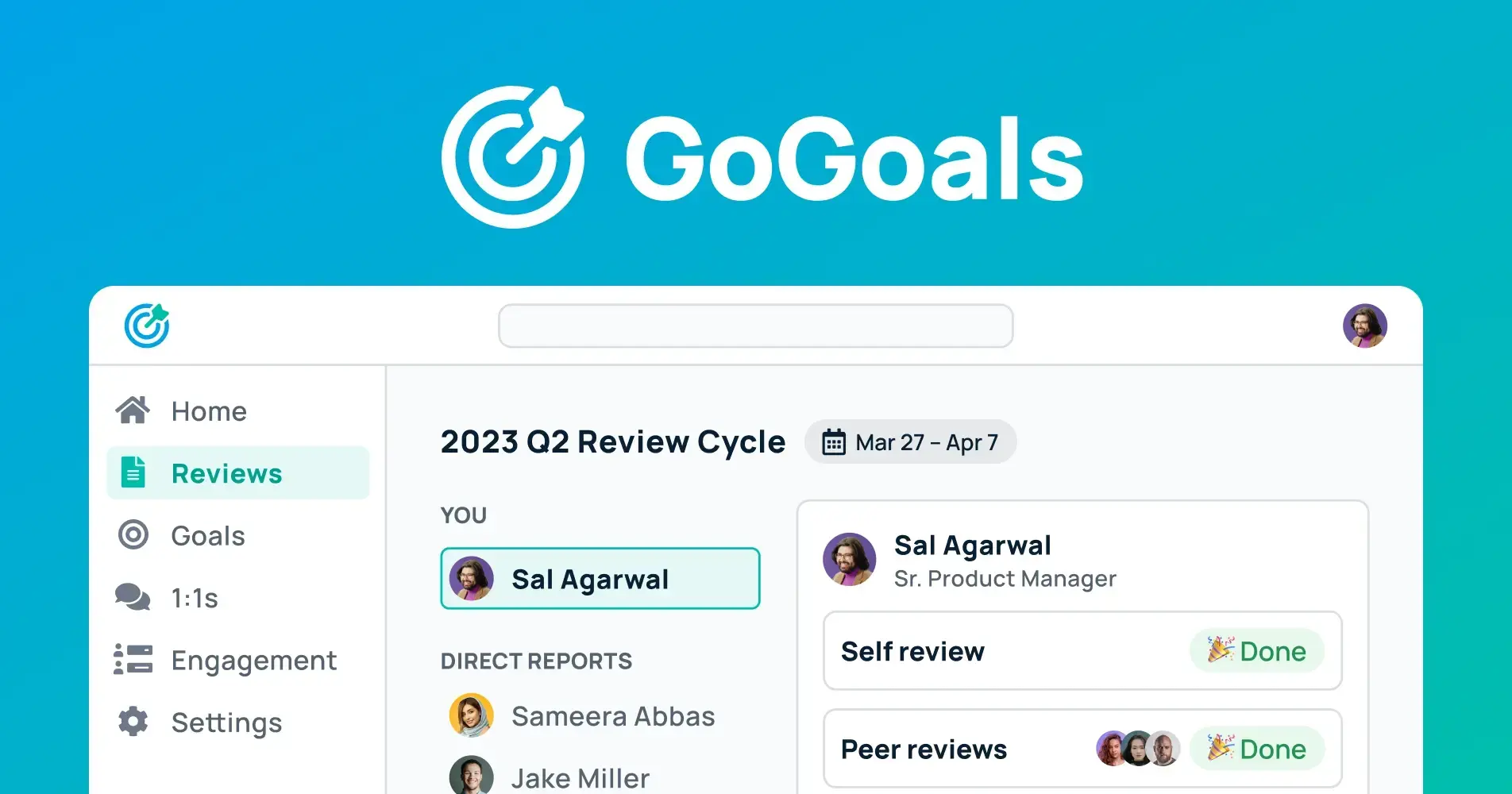Image resolution: width=1512 pixels, height=794 pixels.
Task: Open the Engagement section from the sidebar
Action: point(253,660)
